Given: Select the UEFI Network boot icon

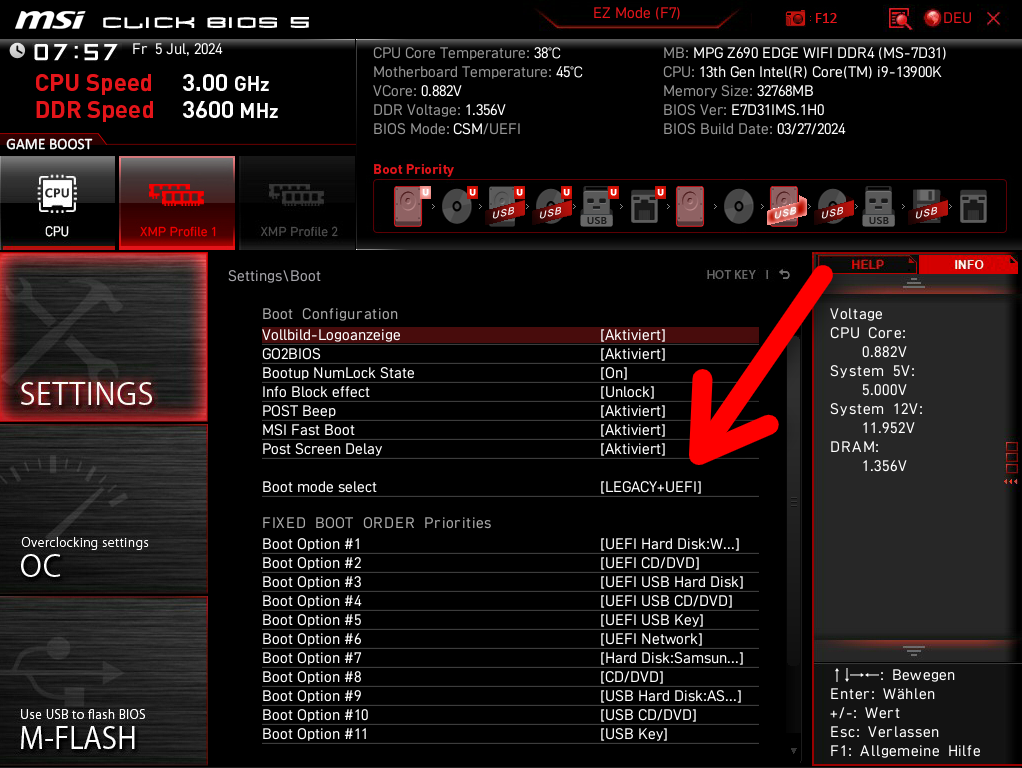Looking at the screenshot, I should pyautogui.click(x=645, y=206).
